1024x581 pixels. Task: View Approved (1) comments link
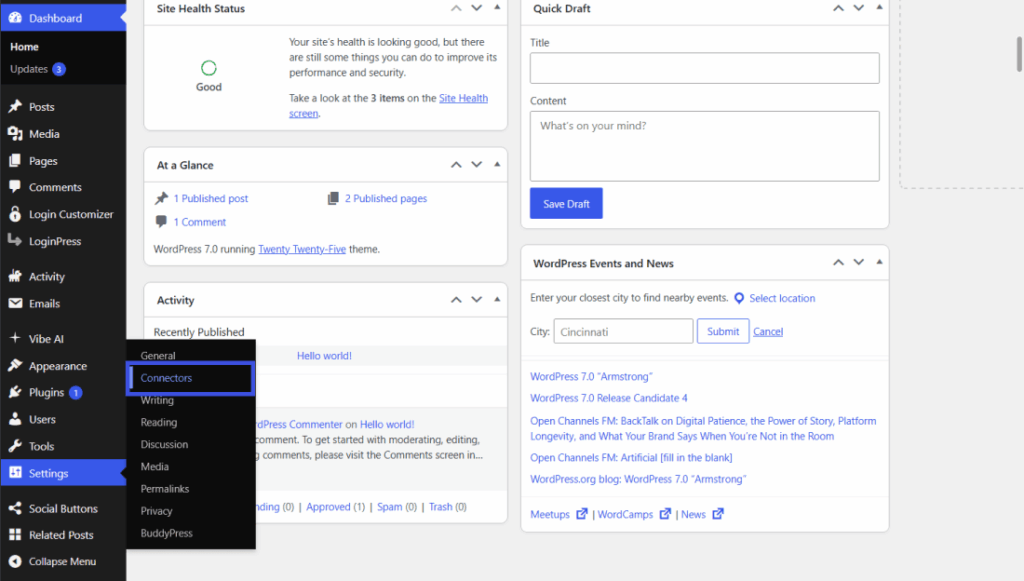pyautogui.click(x=336, y=507)
